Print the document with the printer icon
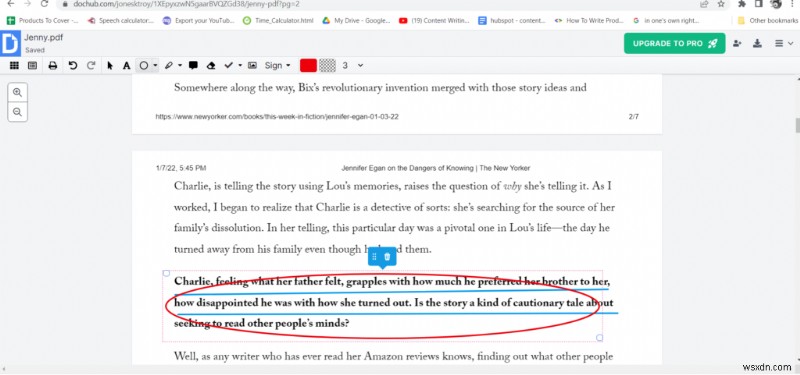The height and width of the screenshot is (375, 800). (53, 65)
